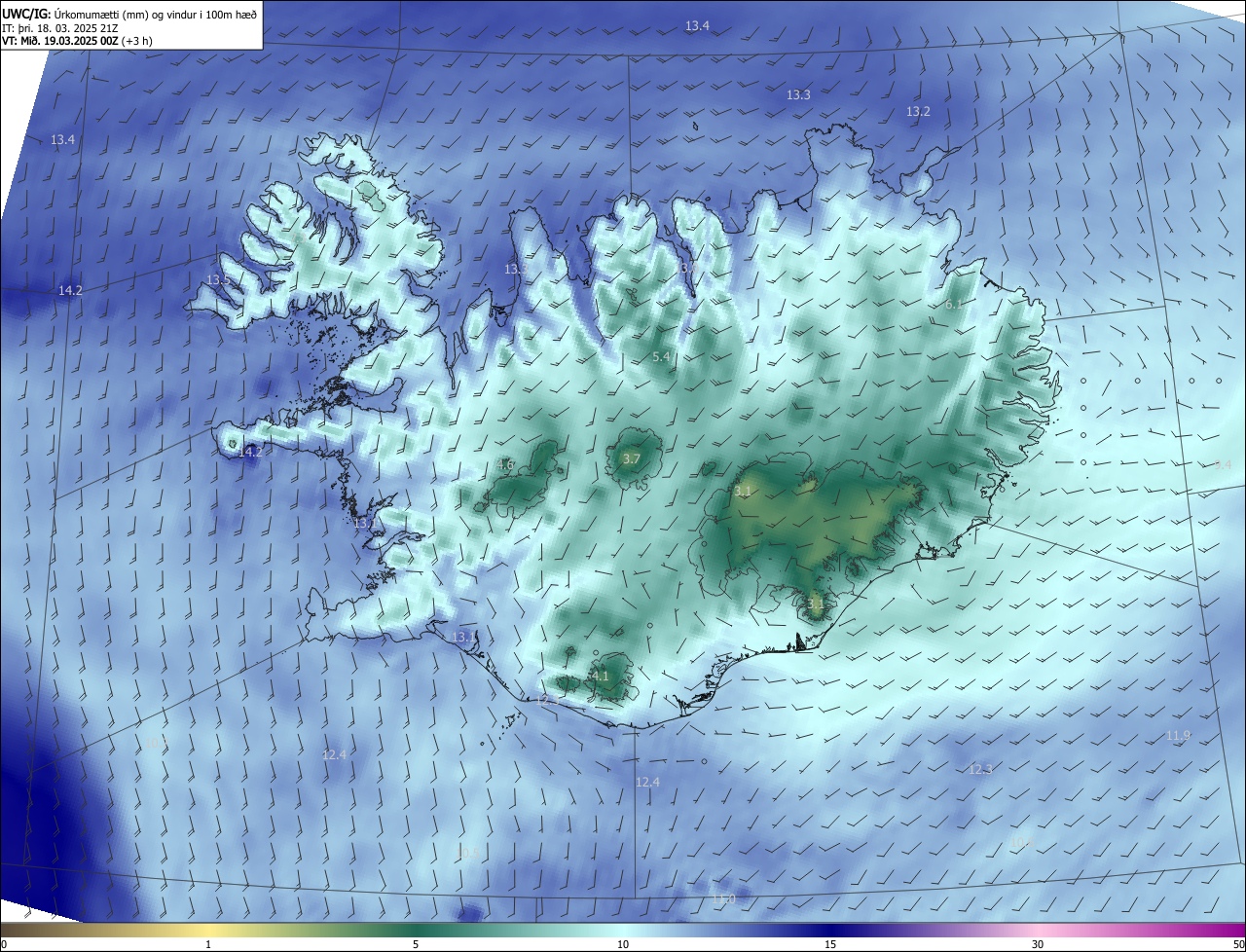Click the 15 label on the color scale
Viewport: 1246px width, 952px height.
point(830,944)
